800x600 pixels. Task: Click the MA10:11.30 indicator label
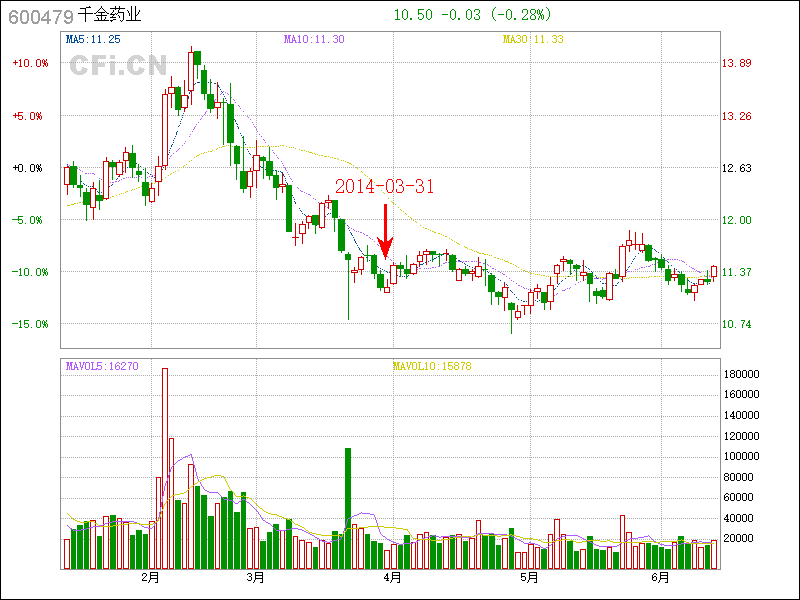[x=314, y=40]
